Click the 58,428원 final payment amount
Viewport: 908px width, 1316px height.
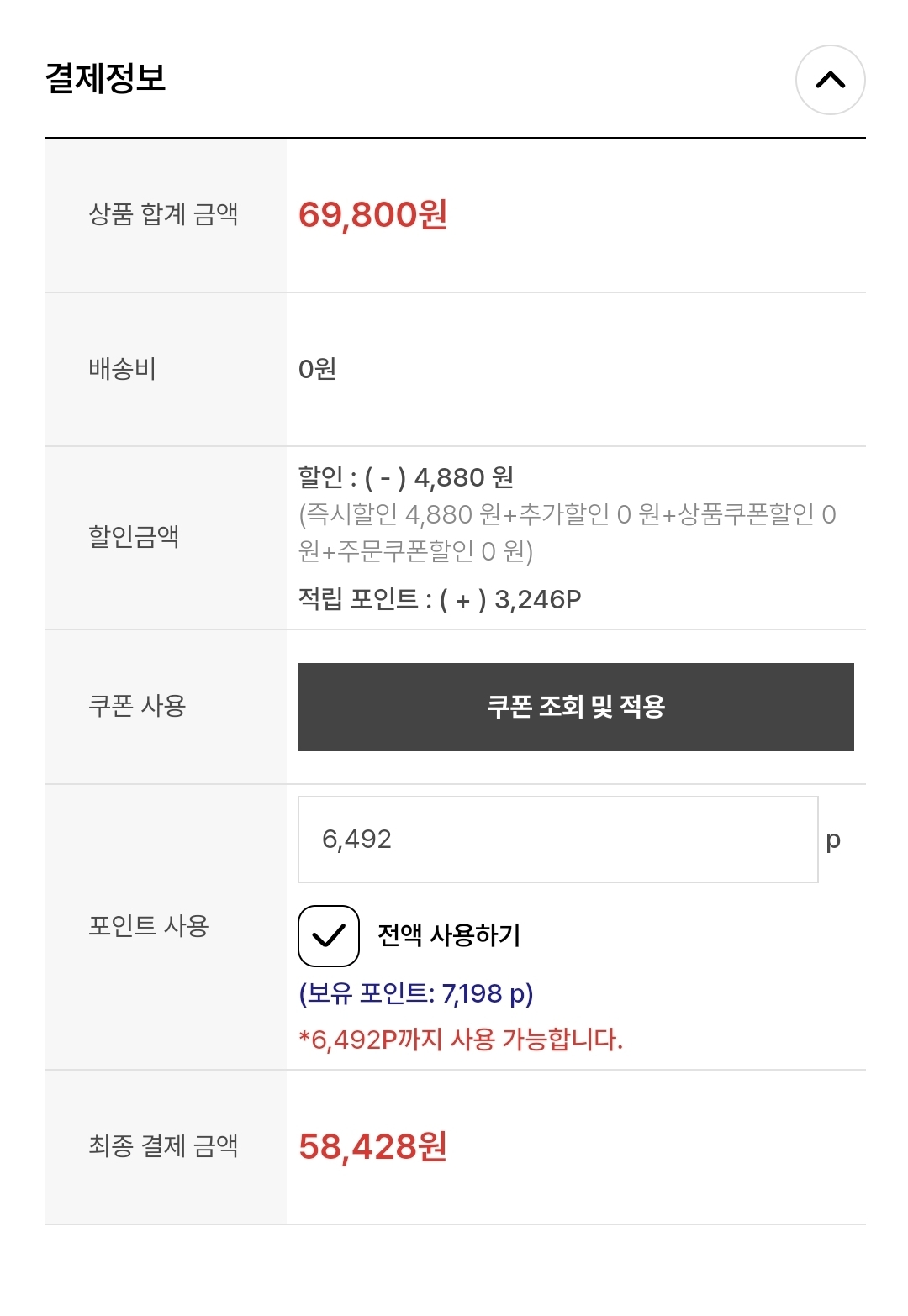[372, 1147]
